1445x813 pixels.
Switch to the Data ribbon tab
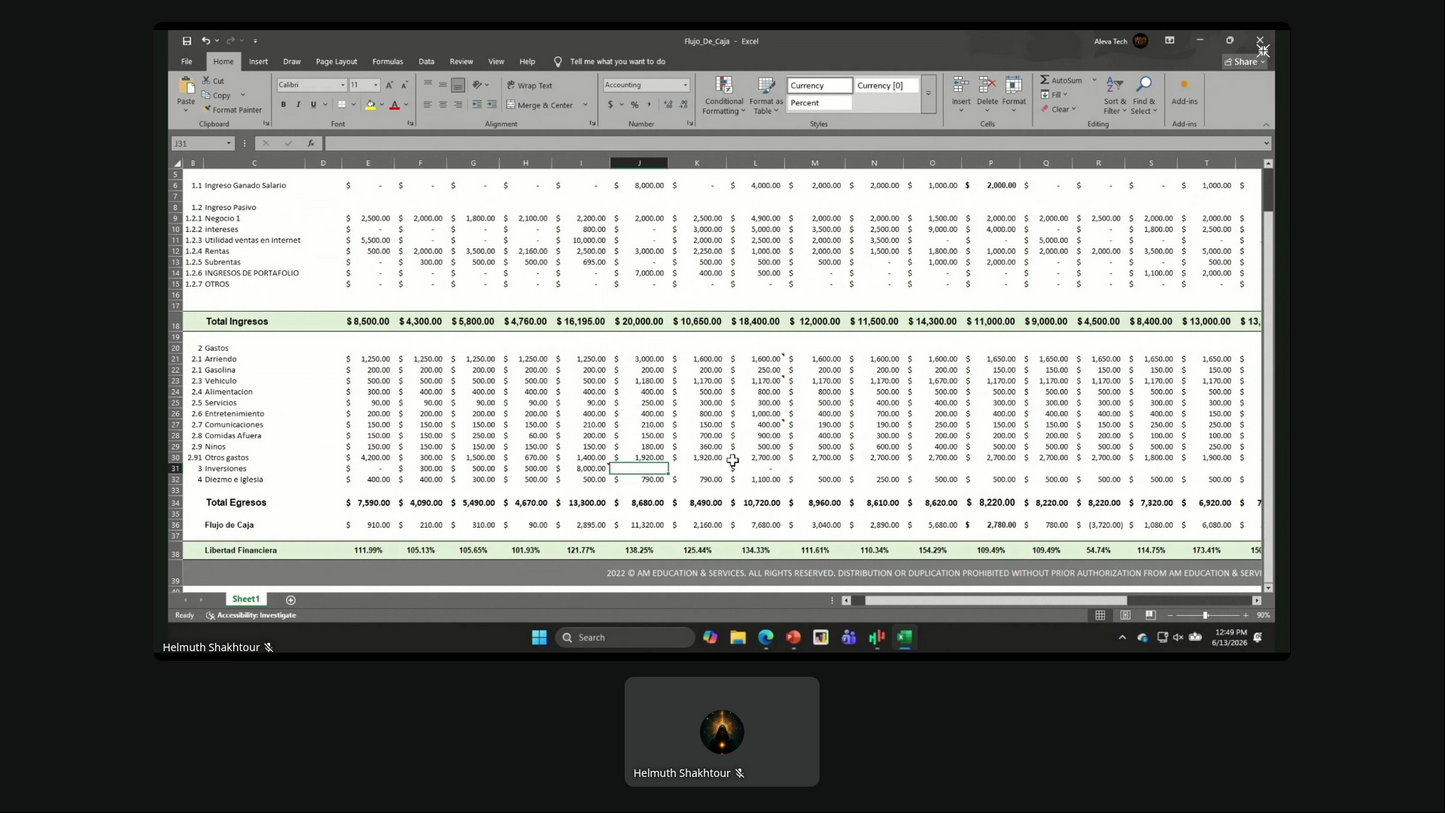click(426, 62)
